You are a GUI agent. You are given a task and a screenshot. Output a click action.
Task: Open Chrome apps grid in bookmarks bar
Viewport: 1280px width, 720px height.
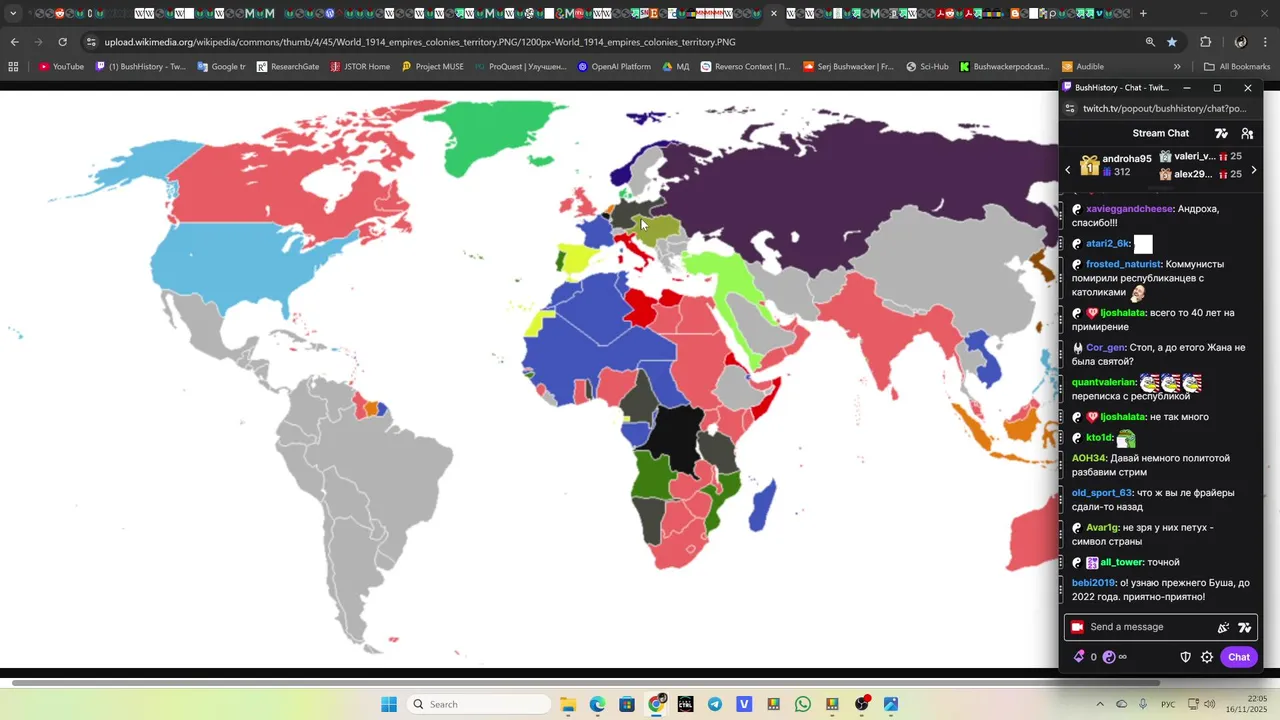[x=13, y=67]
